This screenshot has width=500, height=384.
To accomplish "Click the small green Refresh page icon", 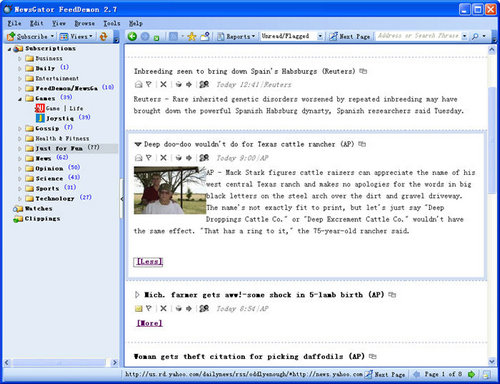I will [157, 38].
